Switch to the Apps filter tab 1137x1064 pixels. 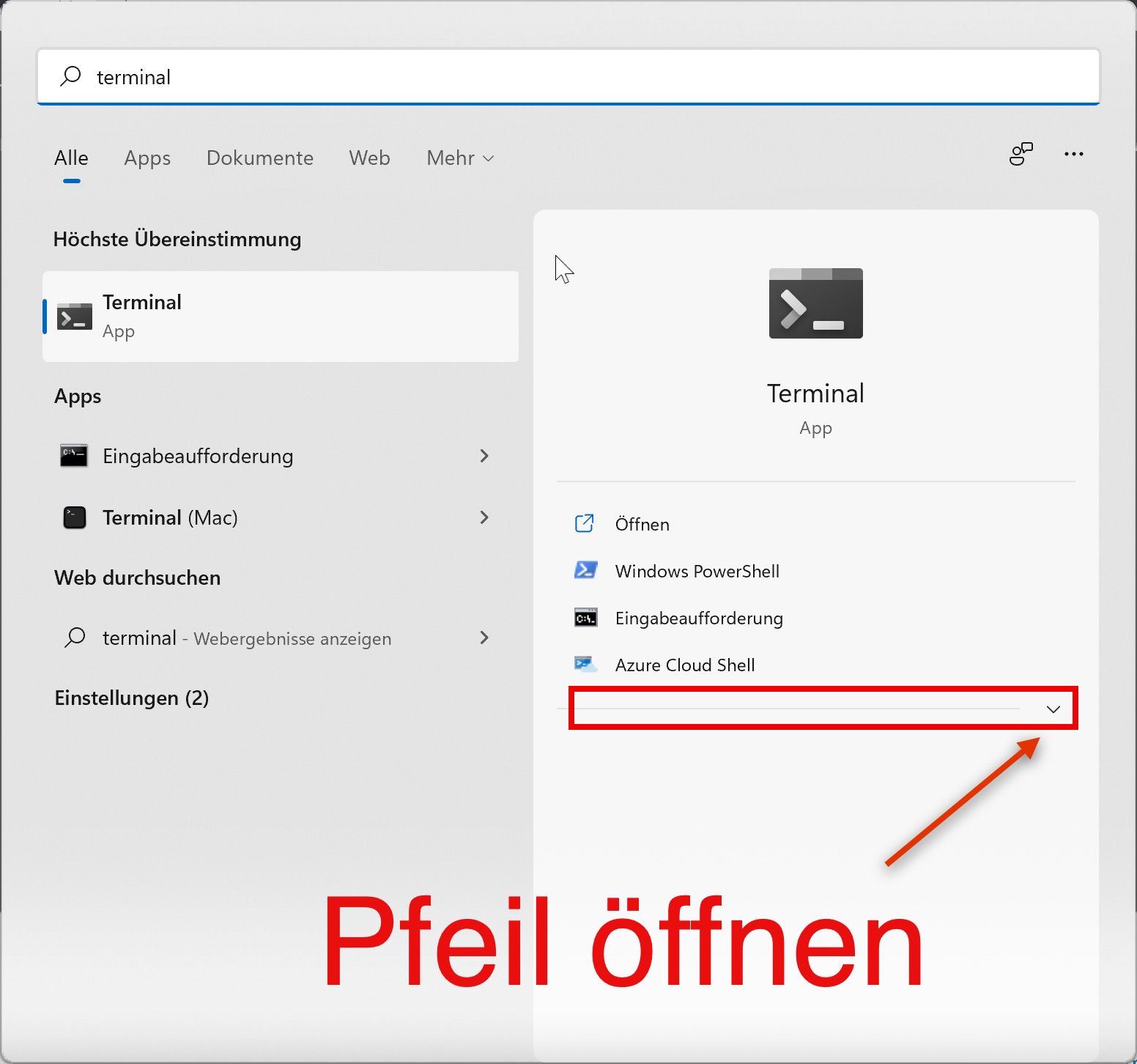click(x=147, y=158)
